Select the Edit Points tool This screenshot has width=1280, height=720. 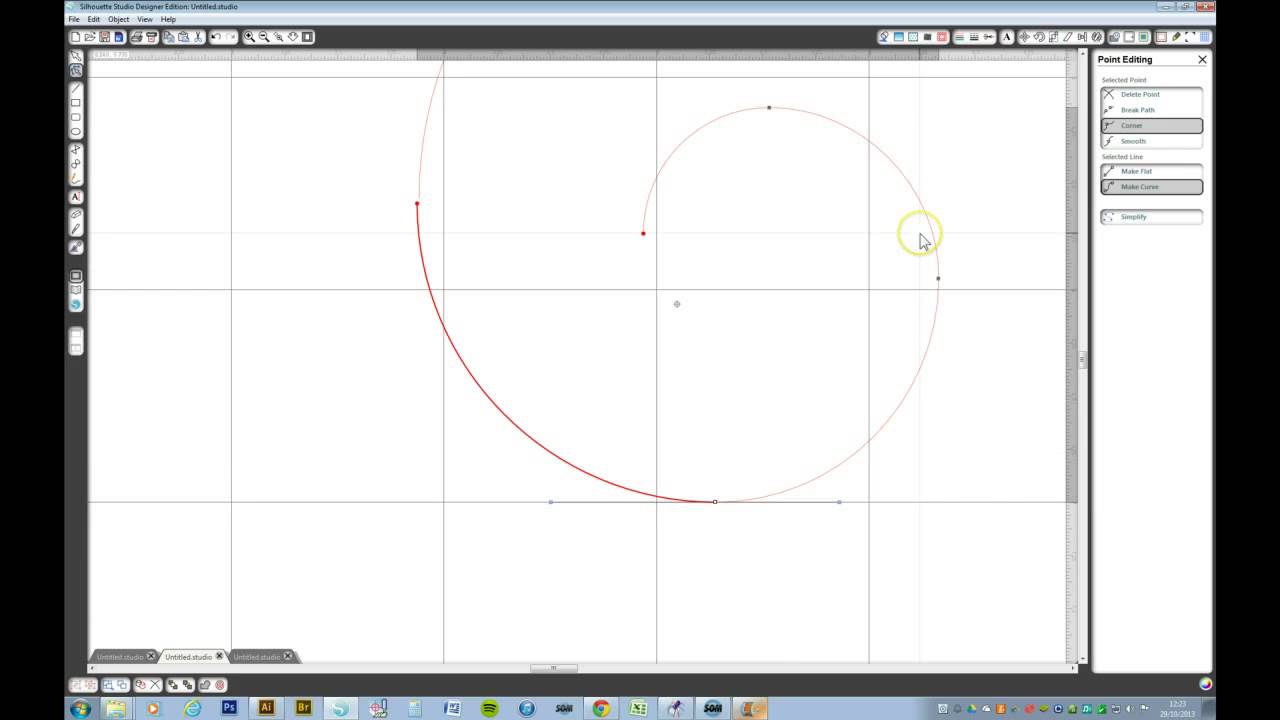coord(76,71)
